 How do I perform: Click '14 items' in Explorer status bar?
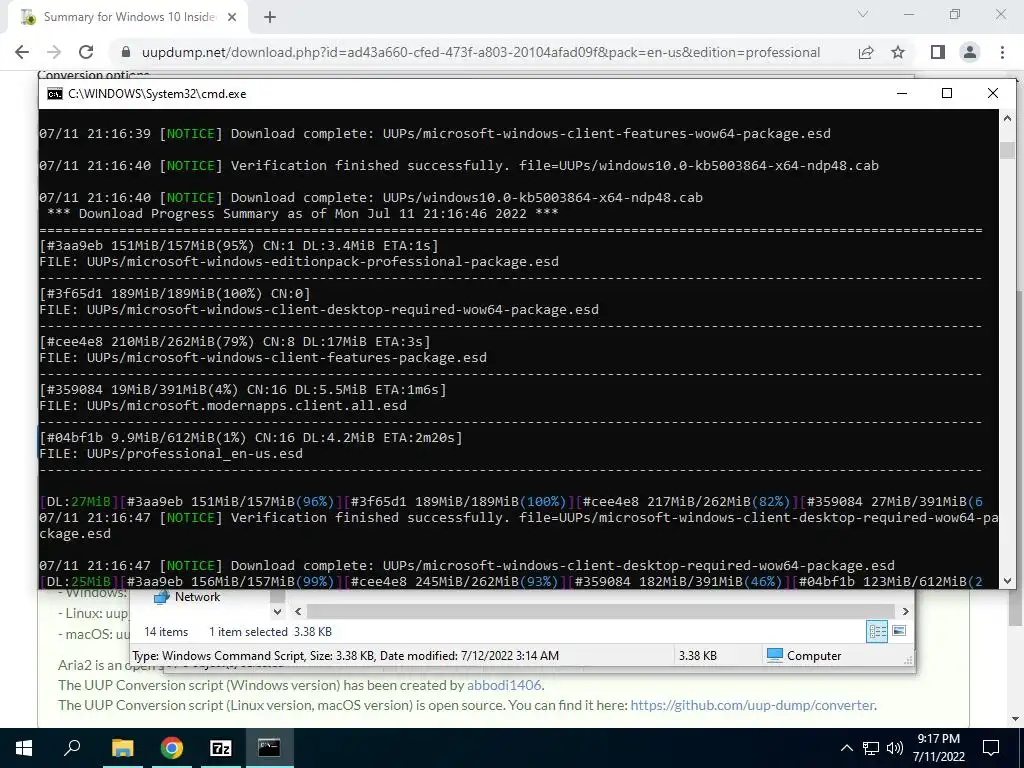click(x=166, y=632)
